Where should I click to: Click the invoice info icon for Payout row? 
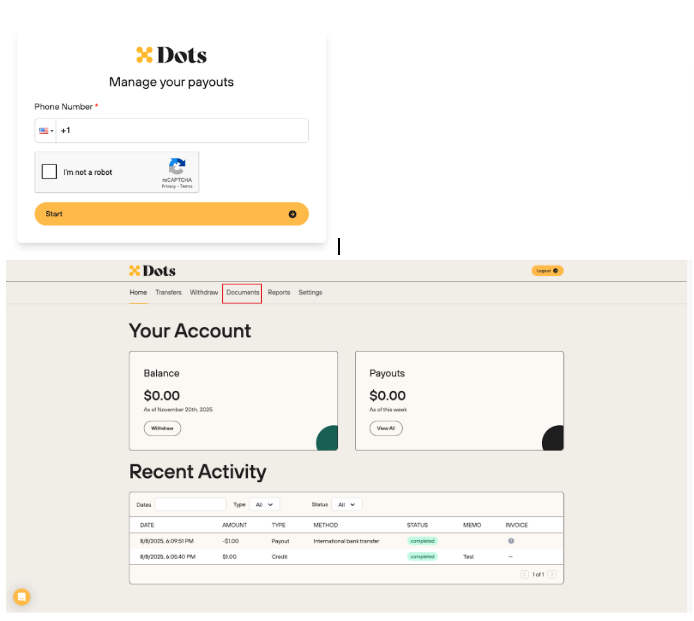[511, 541]
